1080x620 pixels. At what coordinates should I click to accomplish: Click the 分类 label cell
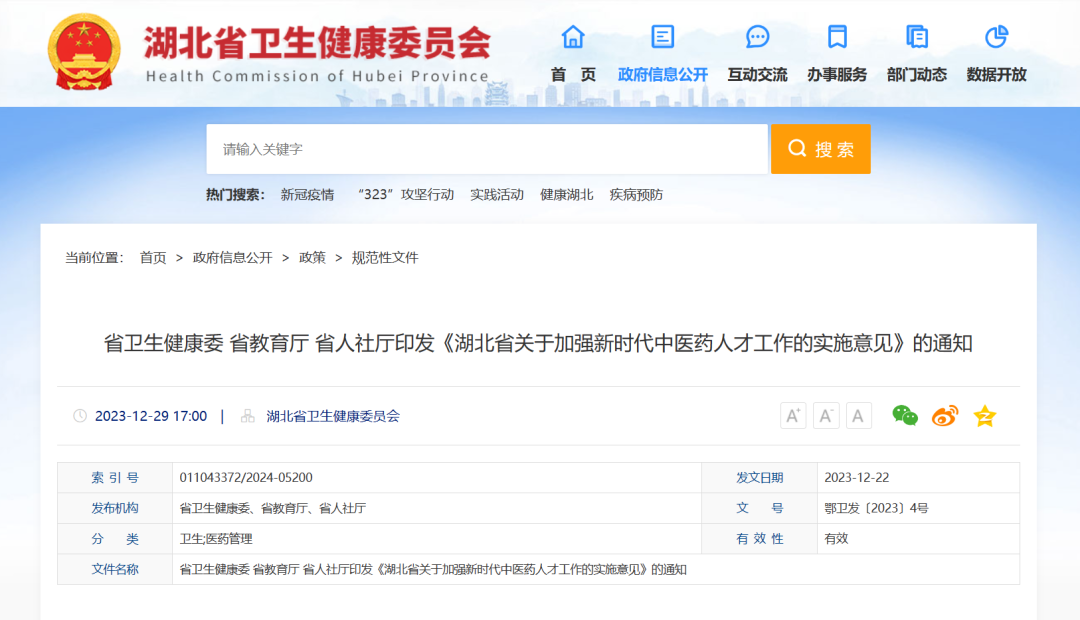[x=115, y=539]
